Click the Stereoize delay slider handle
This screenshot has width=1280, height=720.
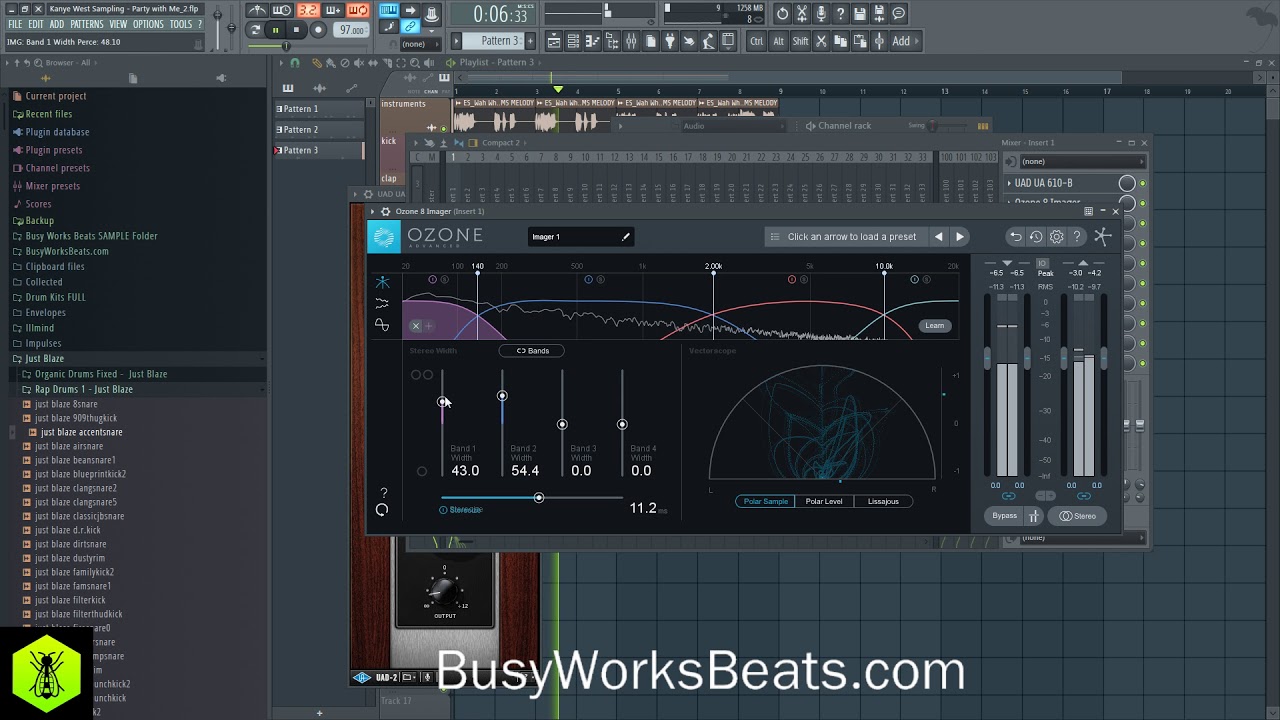[539, 498]
